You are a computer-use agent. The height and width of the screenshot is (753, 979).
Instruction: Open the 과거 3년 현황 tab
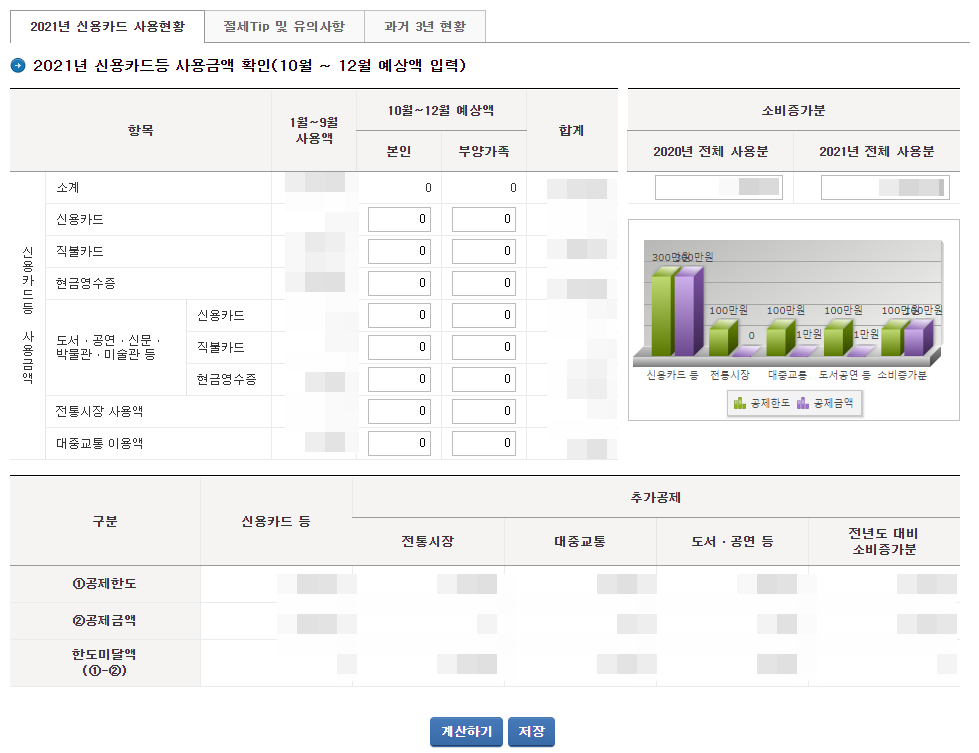click(425, 27)
